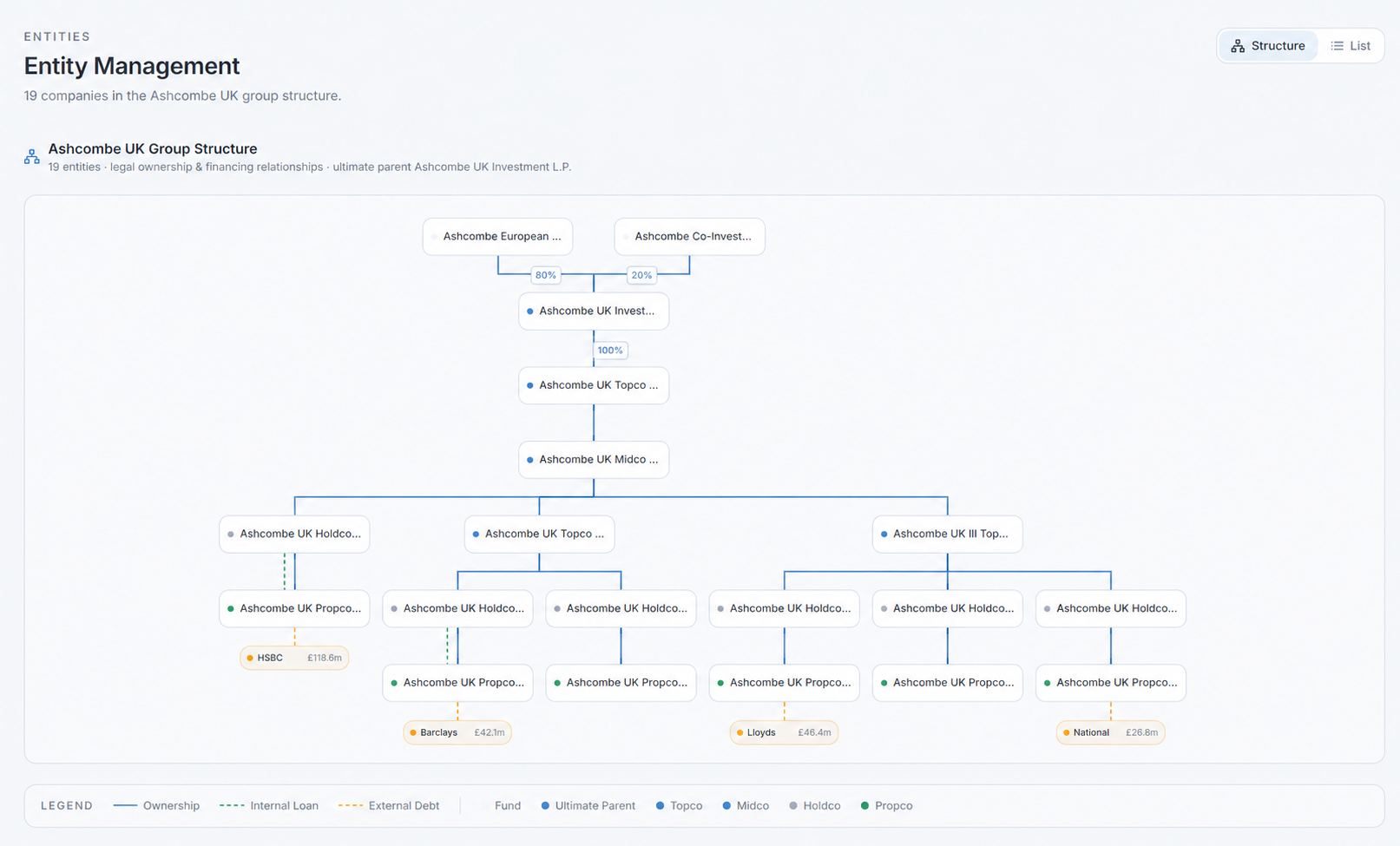
Task: Click the 100% ownership label
Action: point(610,351)
